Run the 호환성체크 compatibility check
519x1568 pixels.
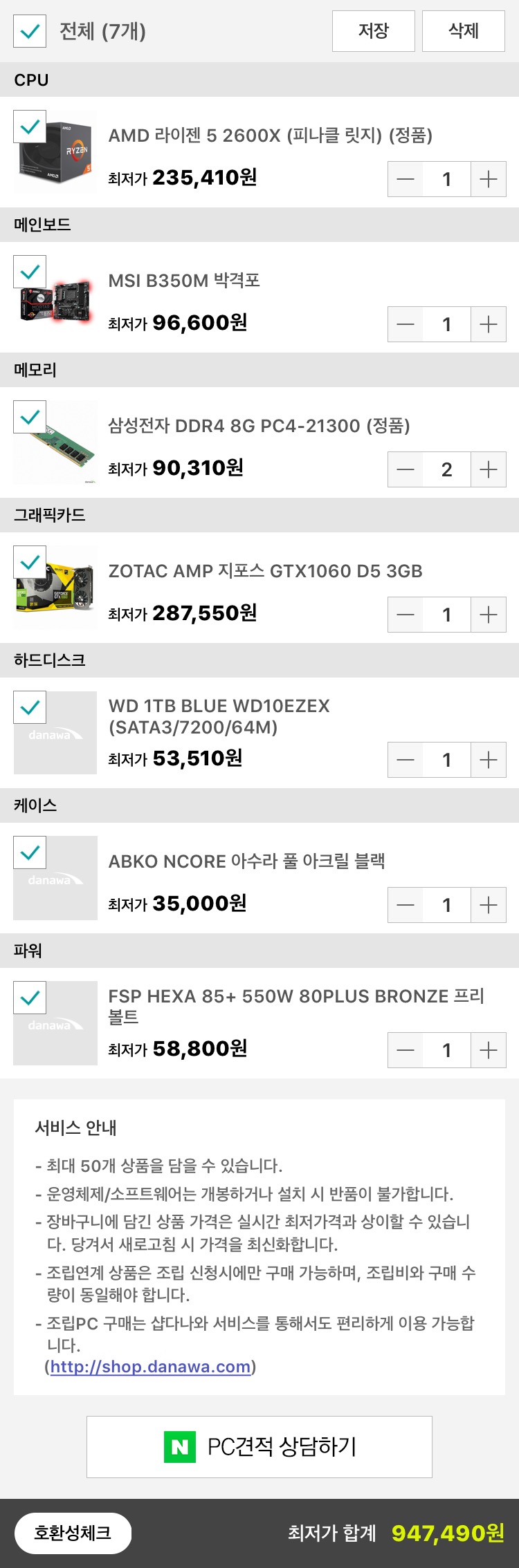[73, 1533]
